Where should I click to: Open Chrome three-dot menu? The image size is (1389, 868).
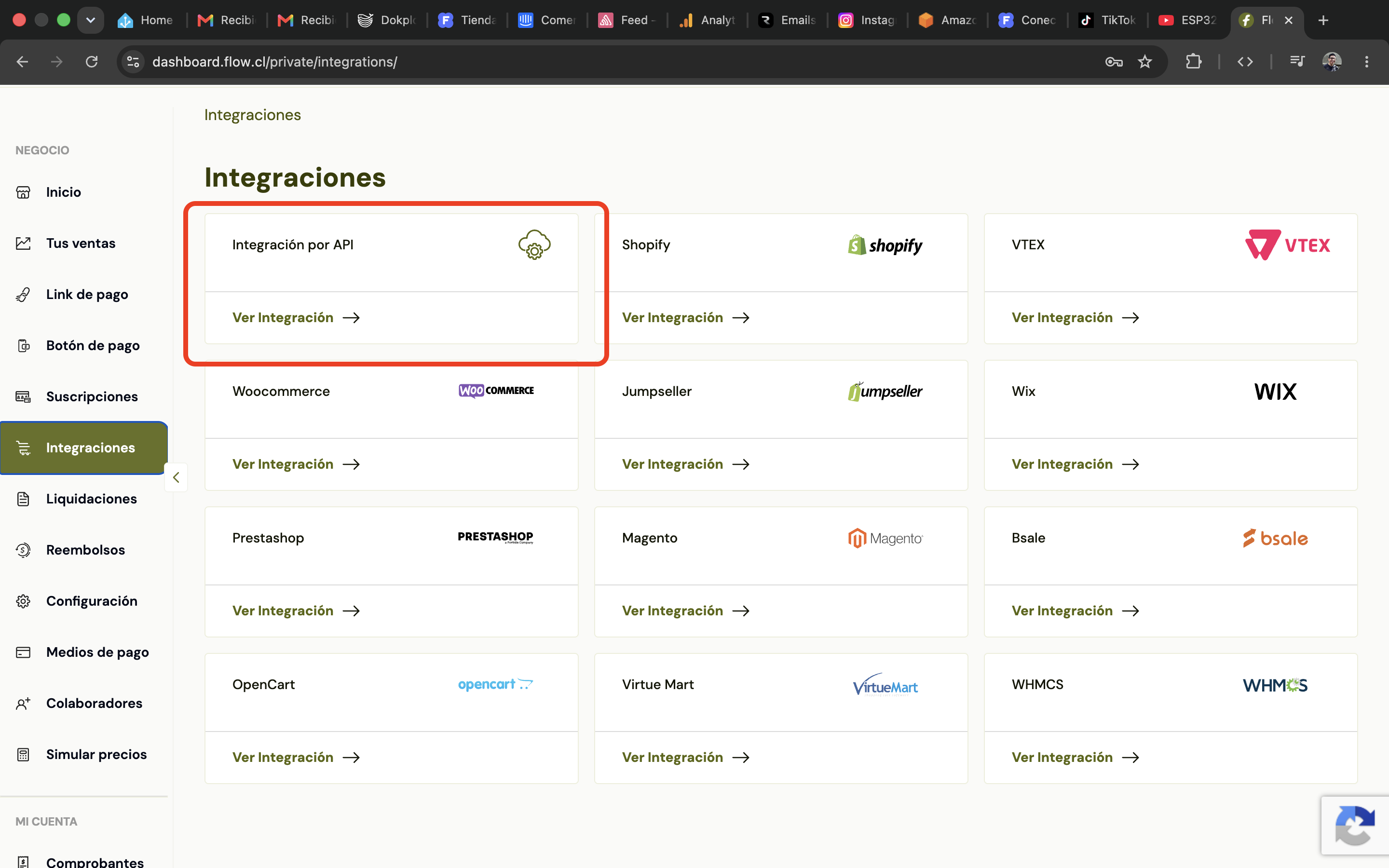[1367, 61]
